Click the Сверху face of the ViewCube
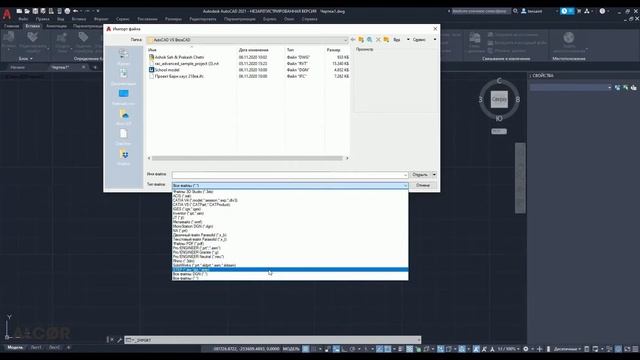Viewport: 640px width, 360px height. (x=499, y=99)
